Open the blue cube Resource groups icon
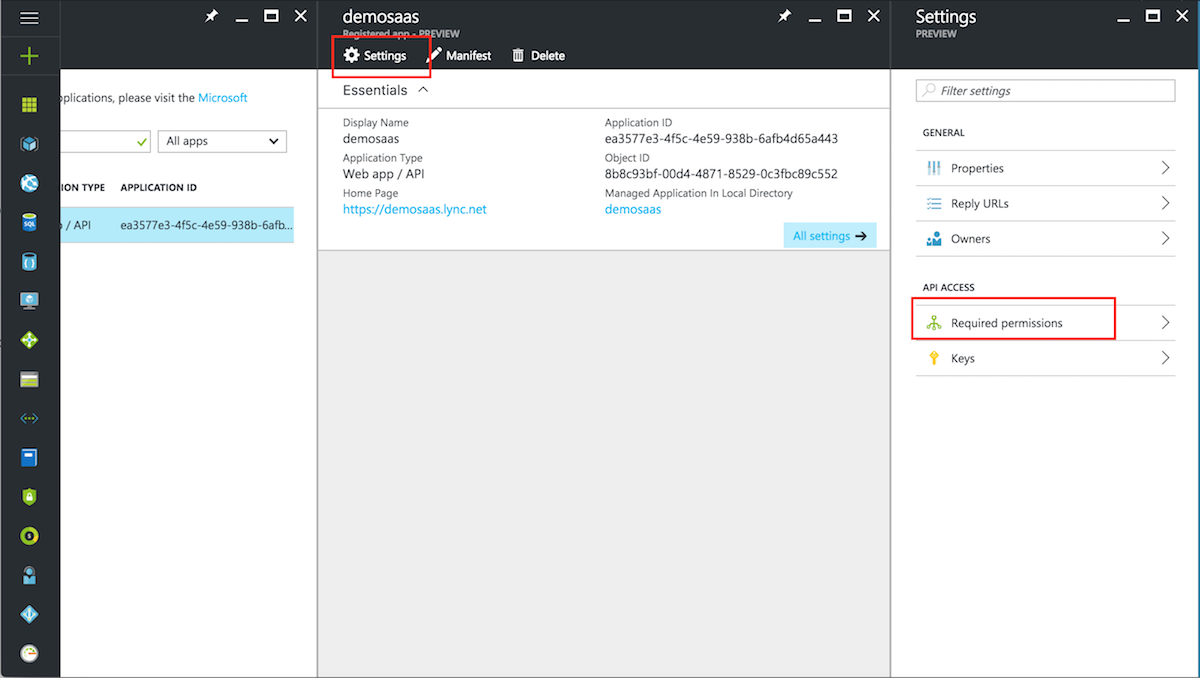Screen dimensions: 1200x678 click(29, 144)
